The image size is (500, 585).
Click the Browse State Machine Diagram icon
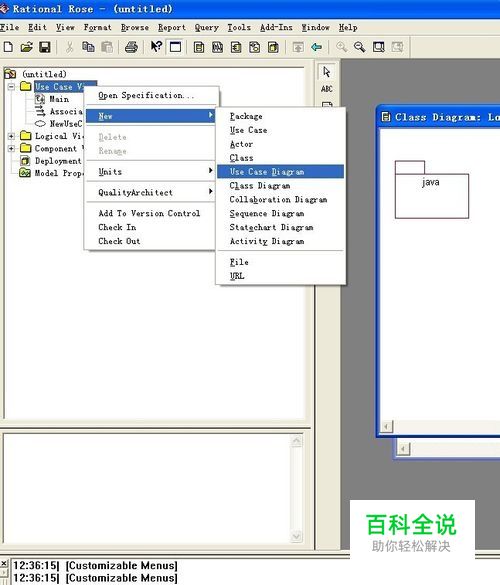tap(254, 47)
